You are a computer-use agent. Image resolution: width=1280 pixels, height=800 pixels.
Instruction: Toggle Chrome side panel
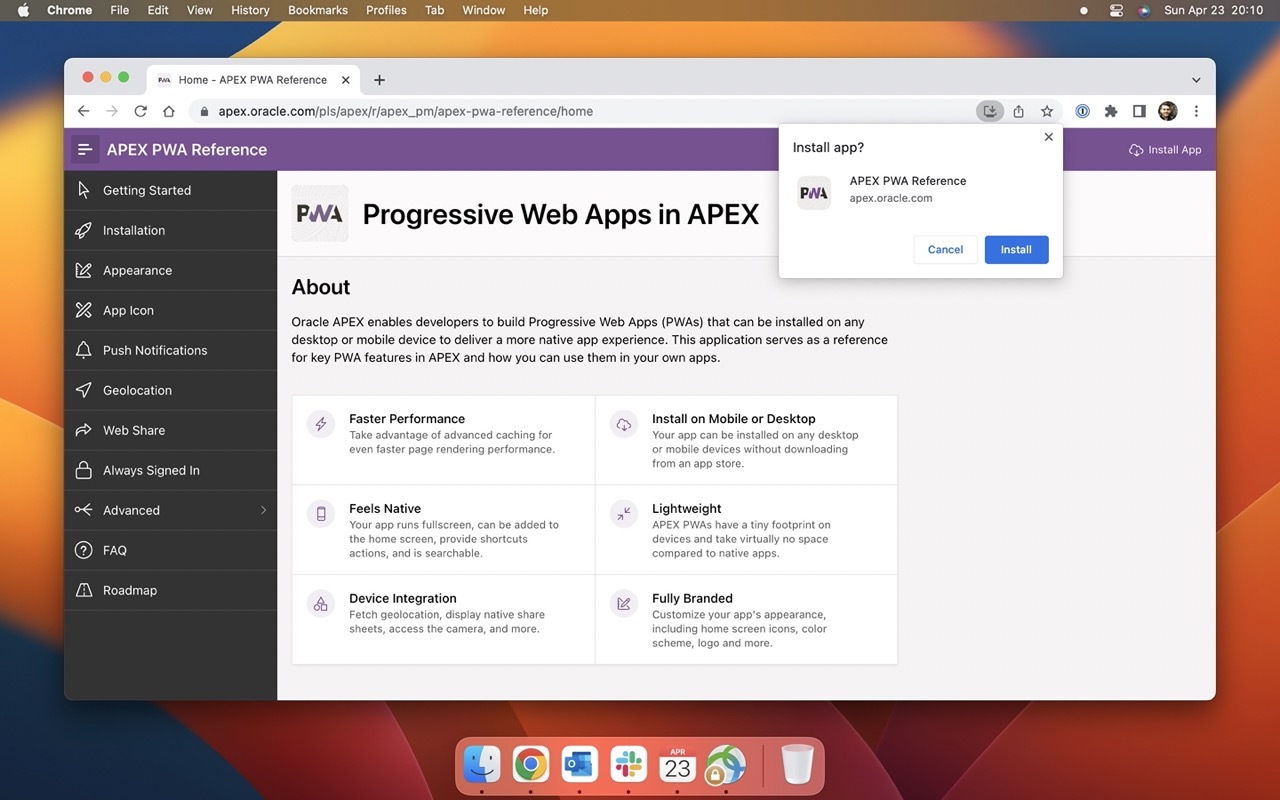click(1139, 111)
